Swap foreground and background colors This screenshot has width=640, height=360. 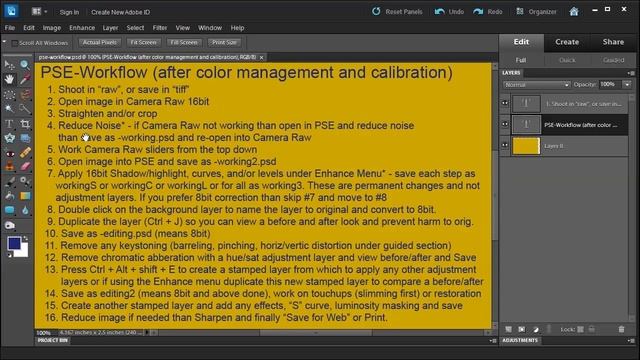(25, 238)
